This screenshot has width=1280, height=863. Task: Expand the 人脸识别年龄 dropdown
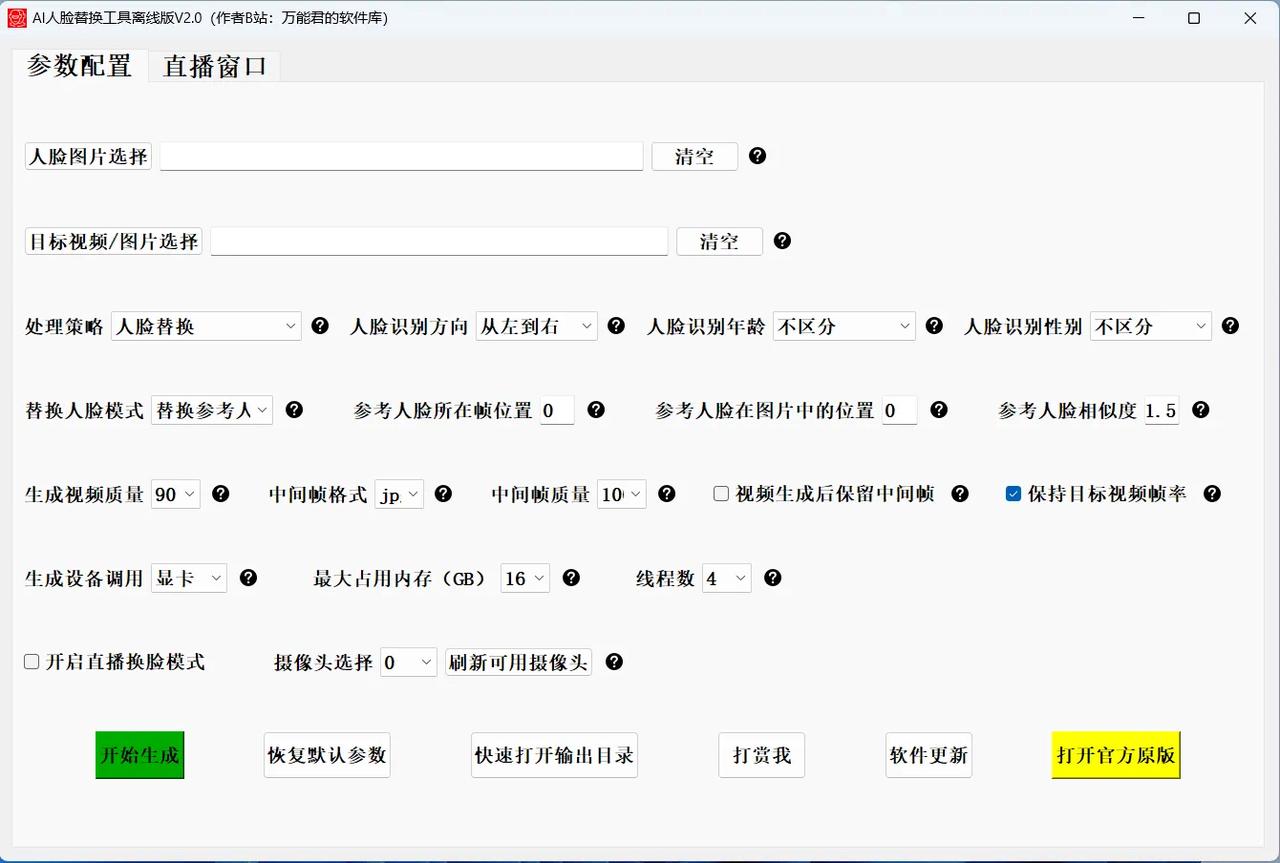[844, 326]
